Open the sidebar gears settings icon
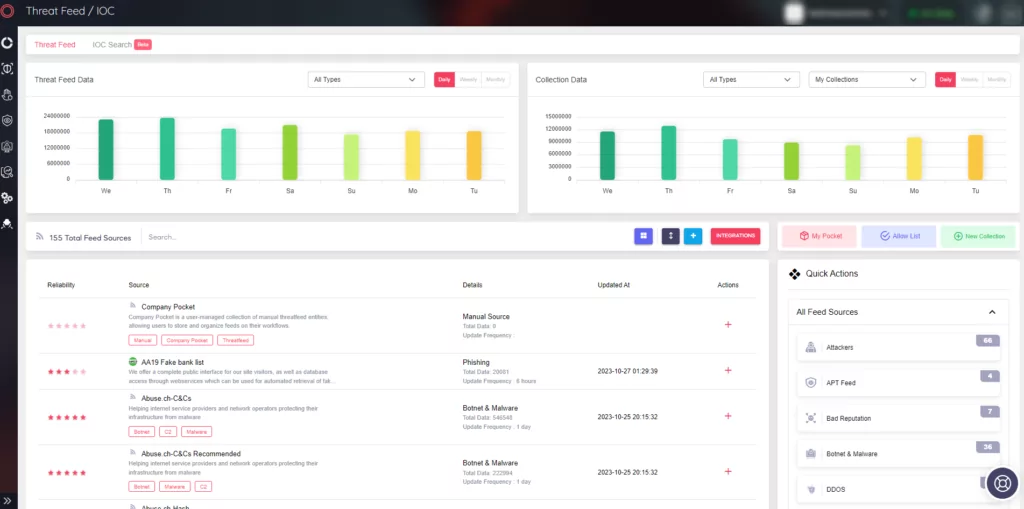Screen dimensions: 1024x509 pyautogui.click(x=7, y=198)
